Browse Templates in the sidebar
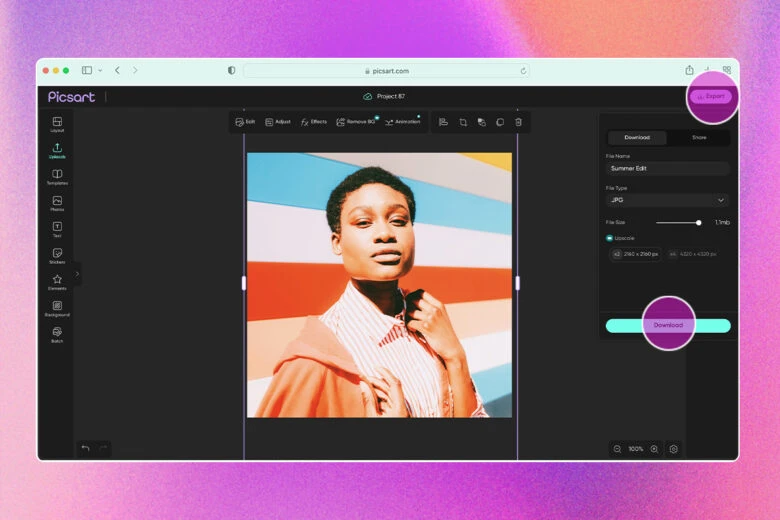 [57, 177]
